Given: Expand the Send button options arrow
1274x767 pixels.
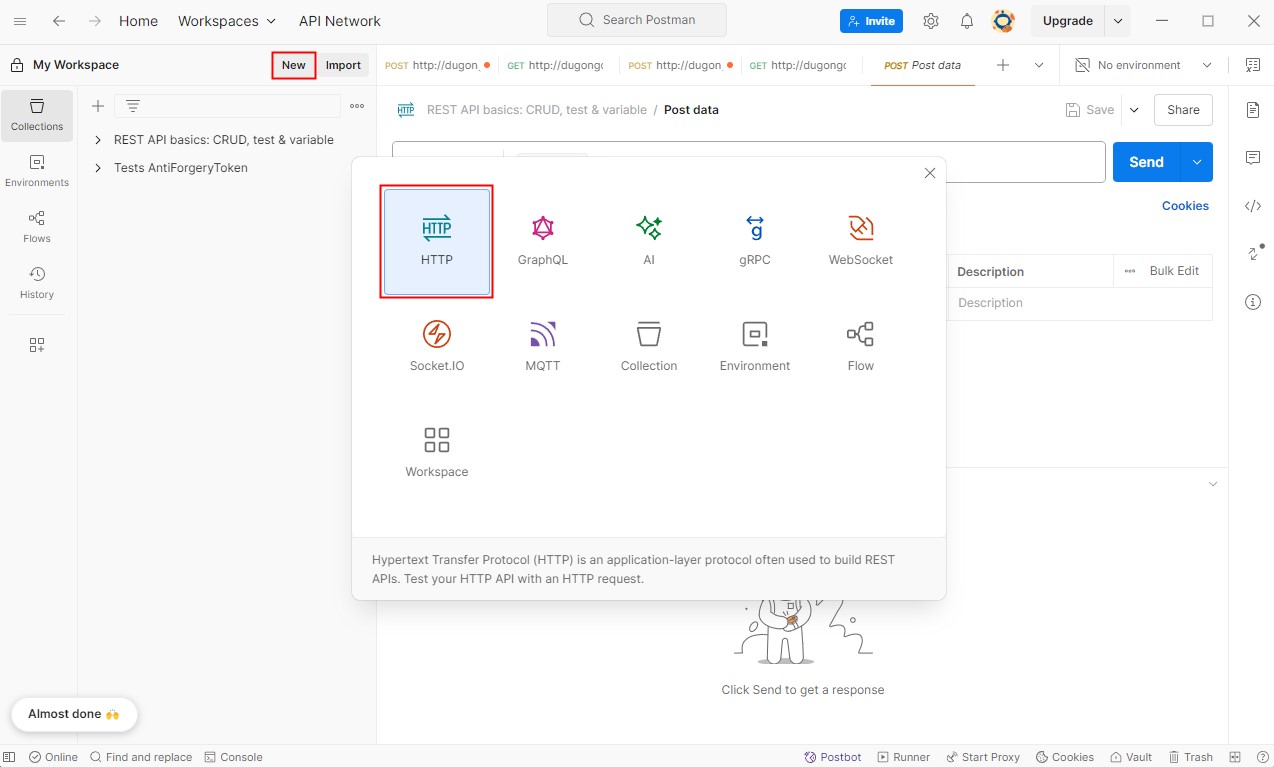Looking at the screenshot, I should coord(1196,162).
